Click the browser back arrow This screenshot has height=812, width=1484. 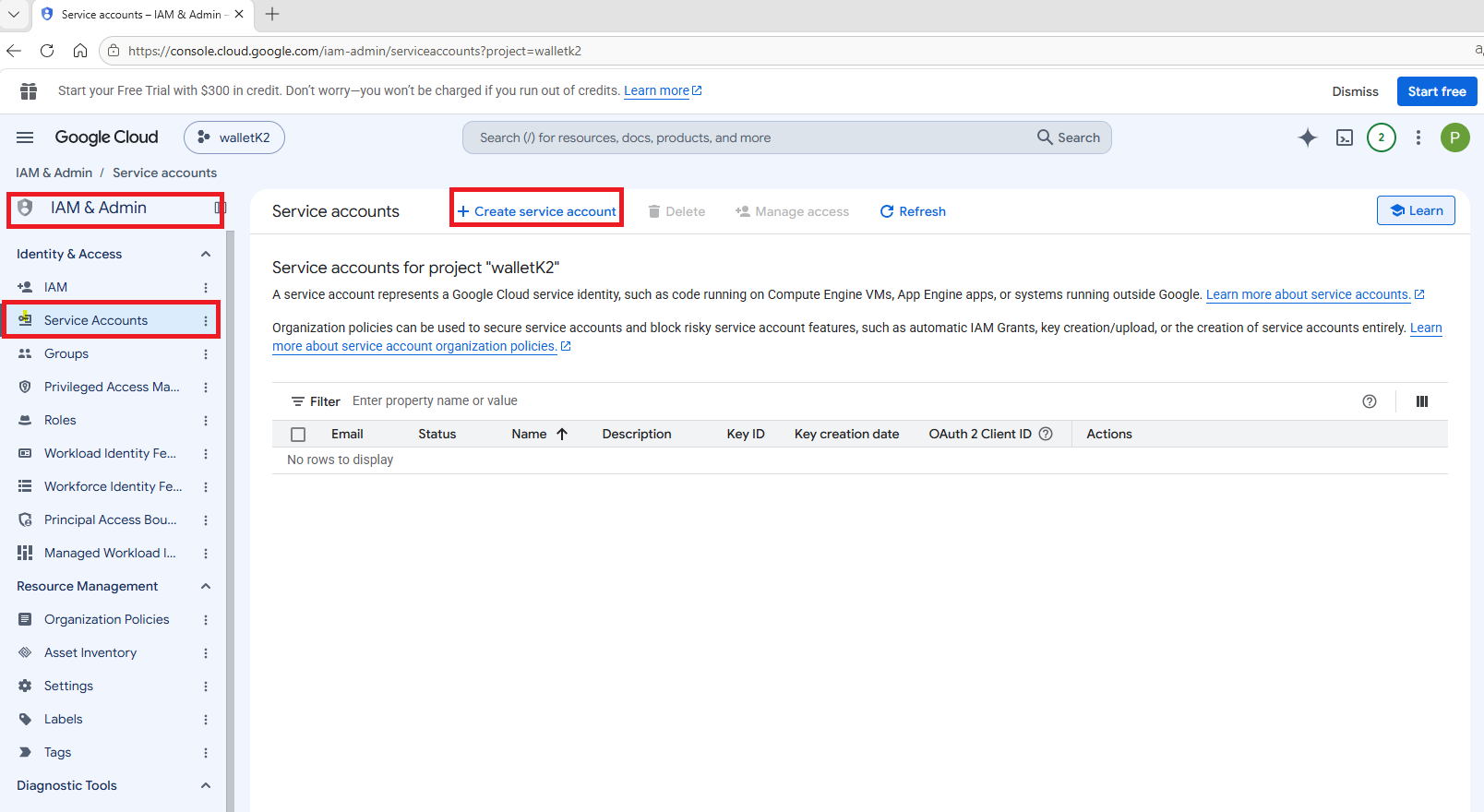coord(14,51)
